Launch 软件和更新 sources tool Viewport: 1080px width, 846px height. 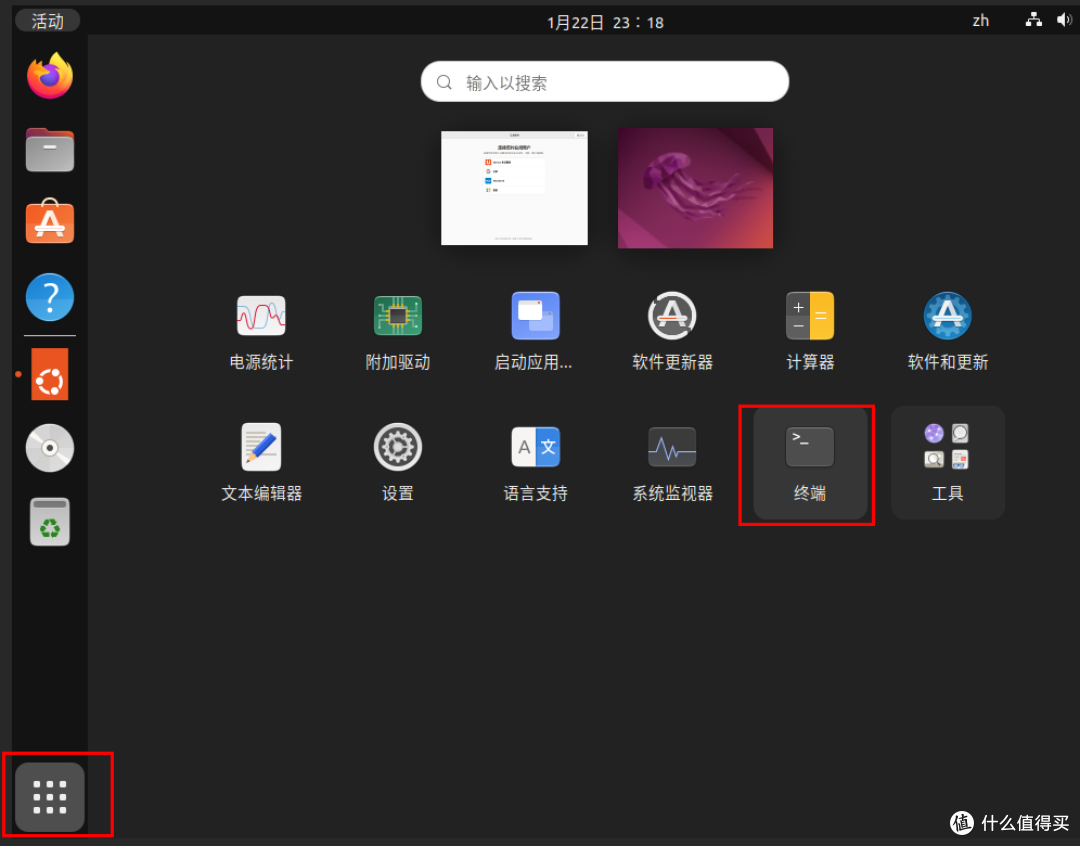tap(947, 330)
